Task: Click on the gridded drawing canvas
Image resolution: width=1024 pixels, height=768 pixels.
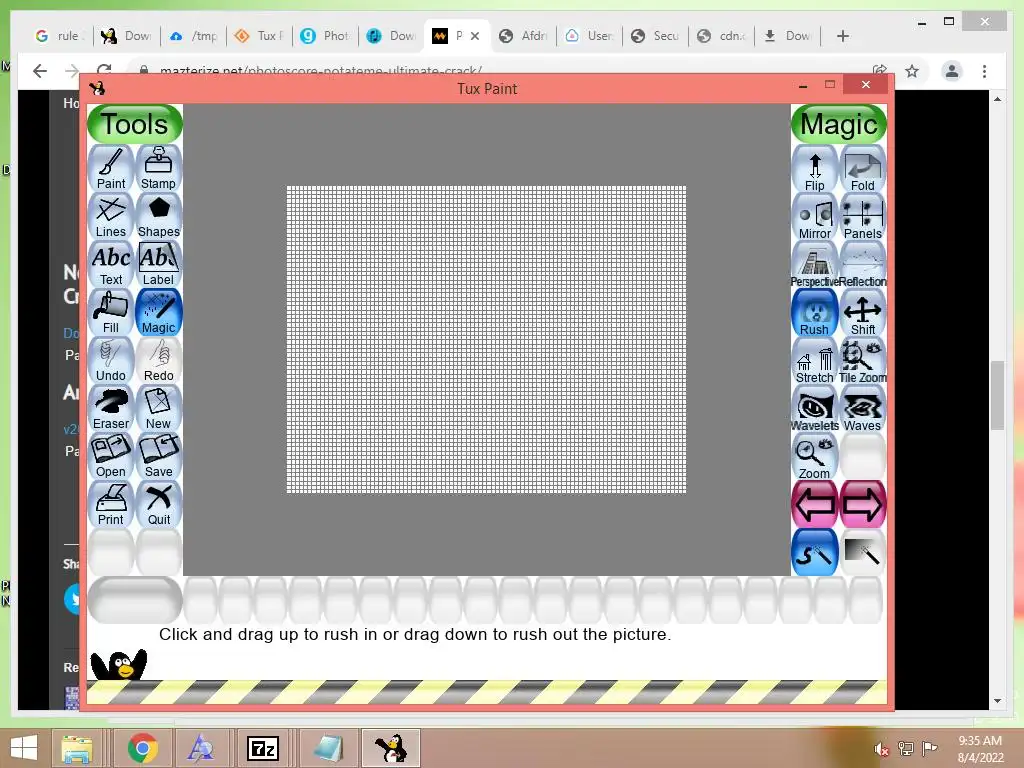Action: point(487,340)
